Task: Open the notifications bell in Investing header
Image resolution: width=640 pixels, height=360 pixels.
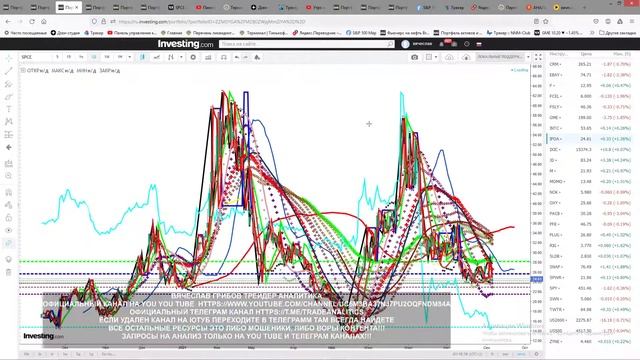Action: pyautogui.click(x=441, y=44)
